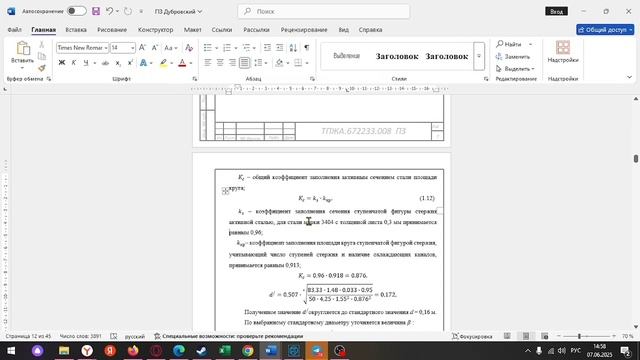
Task: Switch to the Вставка tab
Action: pyautogui.click(x=76, y=30)
